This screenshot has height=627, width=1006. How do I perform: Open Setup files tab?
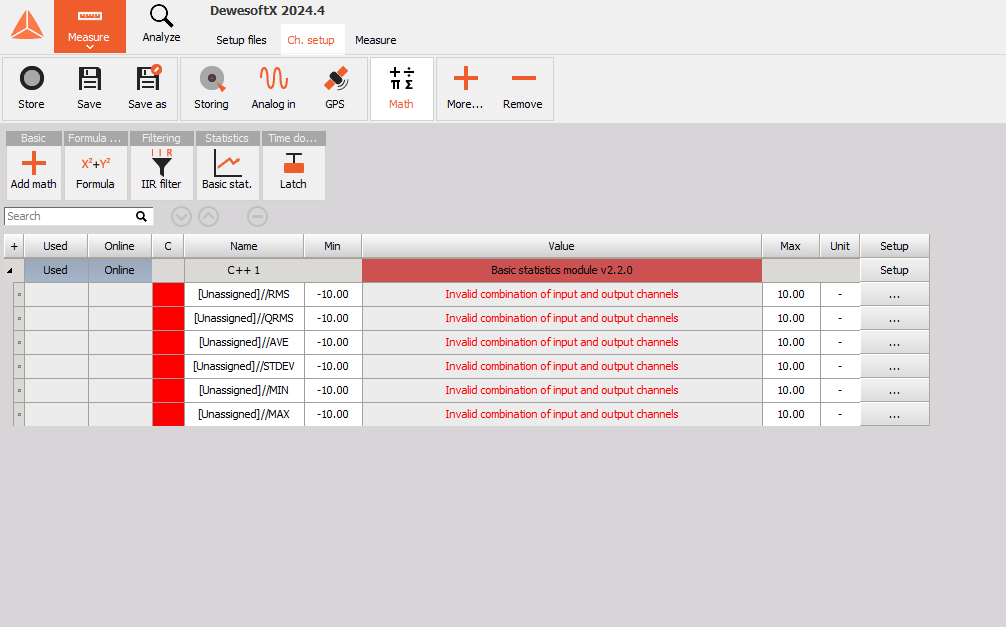[241, 40]
